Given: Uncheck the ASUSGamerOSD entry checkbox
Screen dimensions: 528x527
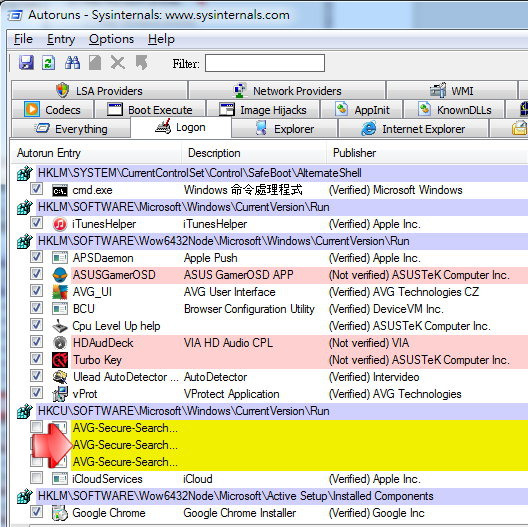Looking at the screenshot, I should click(36, 273).
